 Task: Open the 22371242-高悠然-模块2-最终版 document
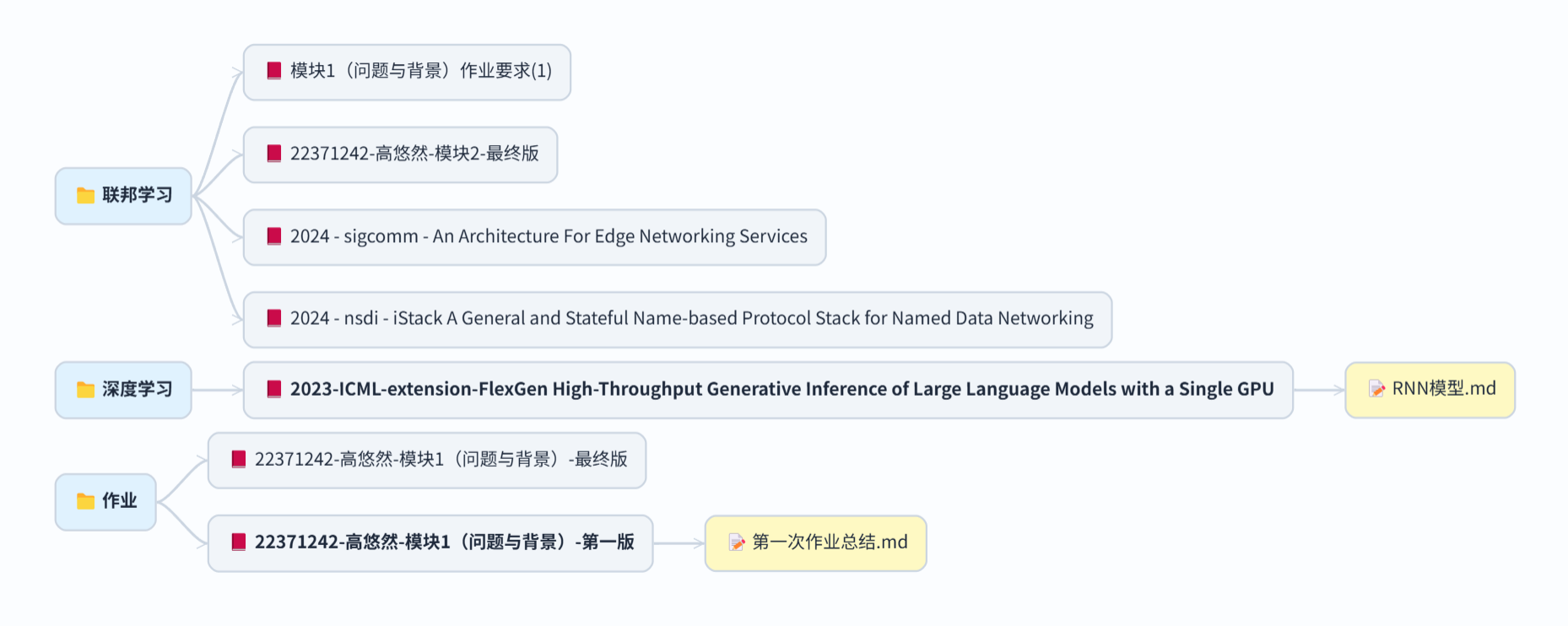click(x=414, y=154)
